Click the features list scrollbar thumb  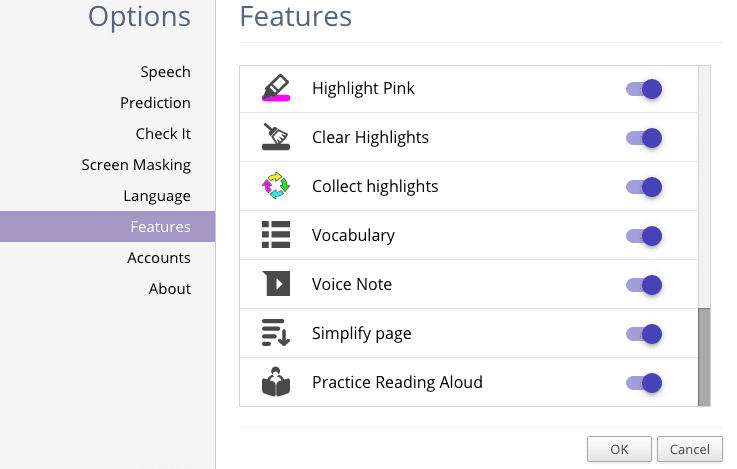tap(704, 357)
